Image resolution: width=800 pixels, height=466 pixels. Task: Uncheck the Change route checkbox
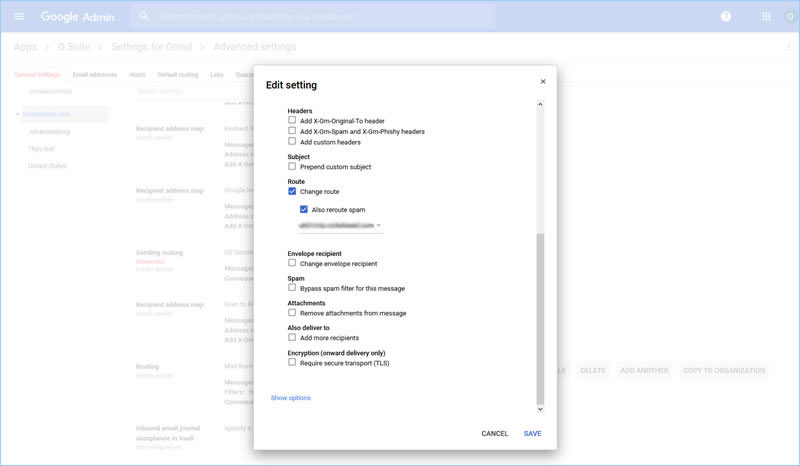[x=292, y=191]
